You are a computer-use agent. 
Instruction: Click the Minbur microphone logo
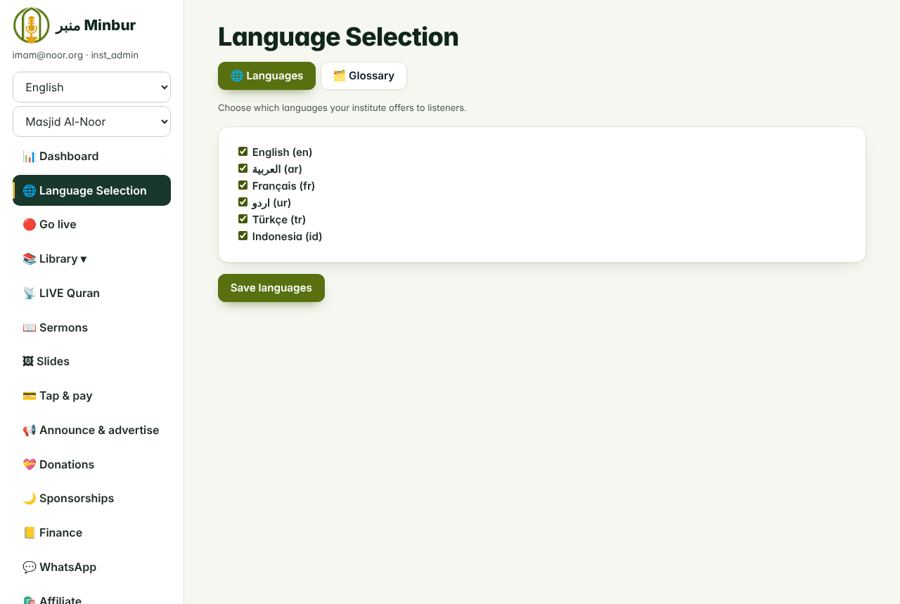31,25
